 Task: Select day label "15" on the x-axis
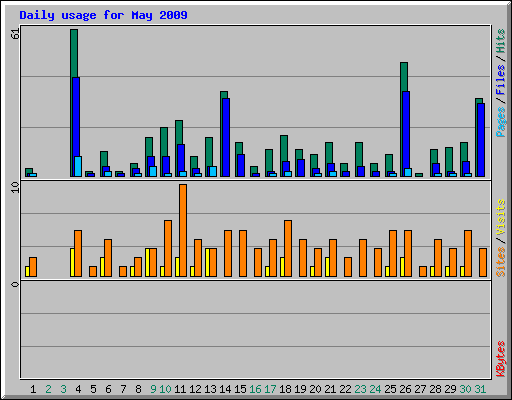coord(240,389)
